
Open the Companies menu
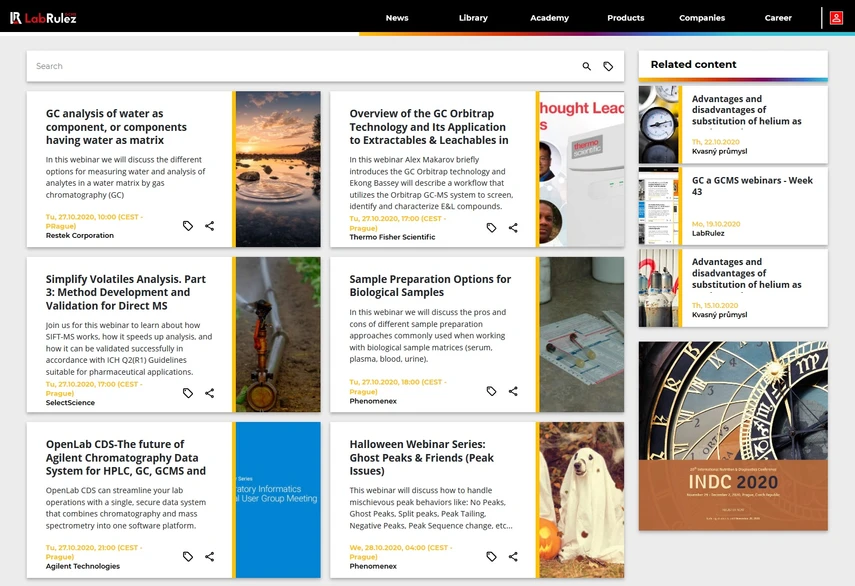702,18
